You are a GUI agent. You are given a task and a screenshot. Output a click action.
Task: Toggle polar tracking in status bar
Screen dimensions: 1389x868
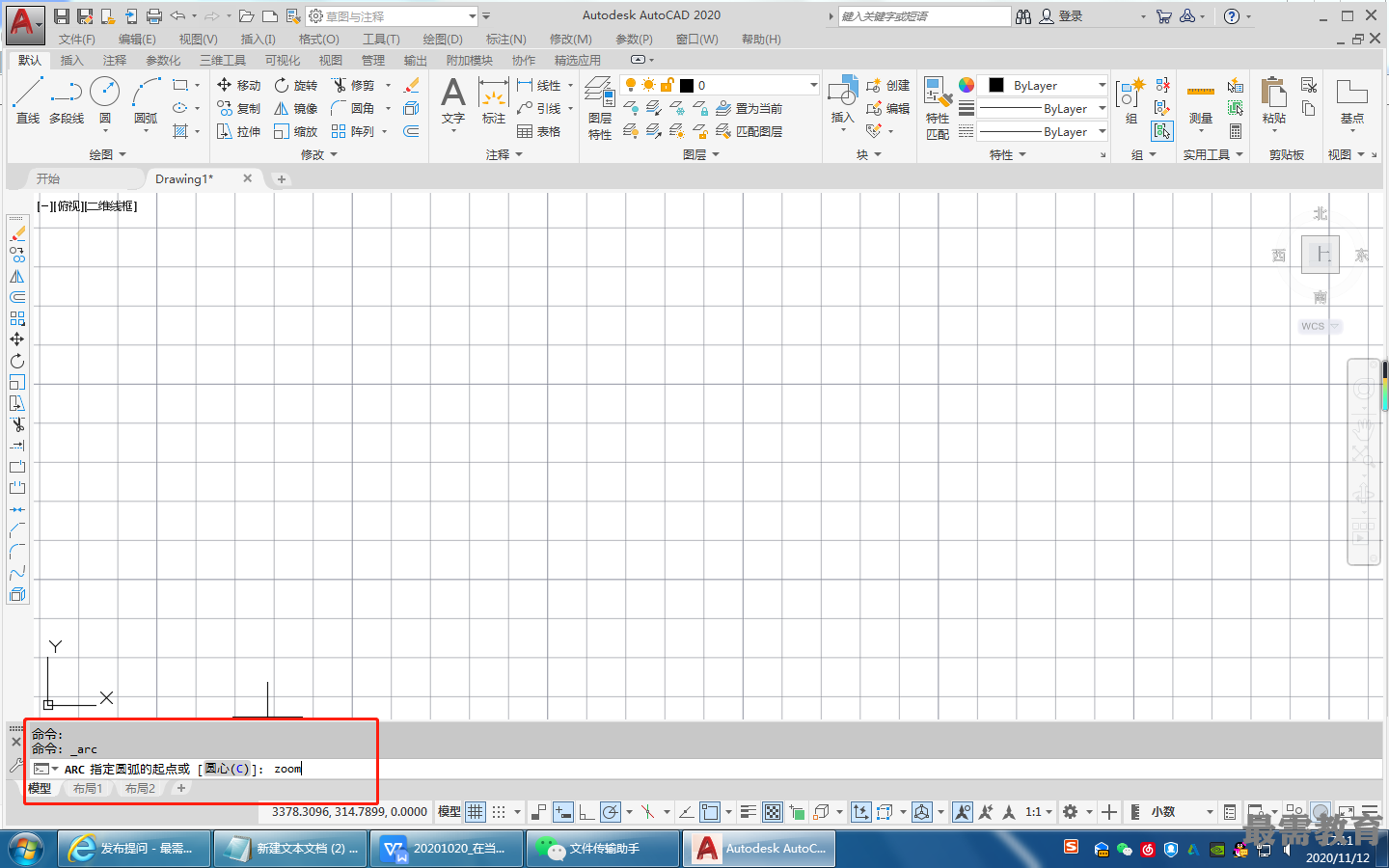(x=610, y=812)
